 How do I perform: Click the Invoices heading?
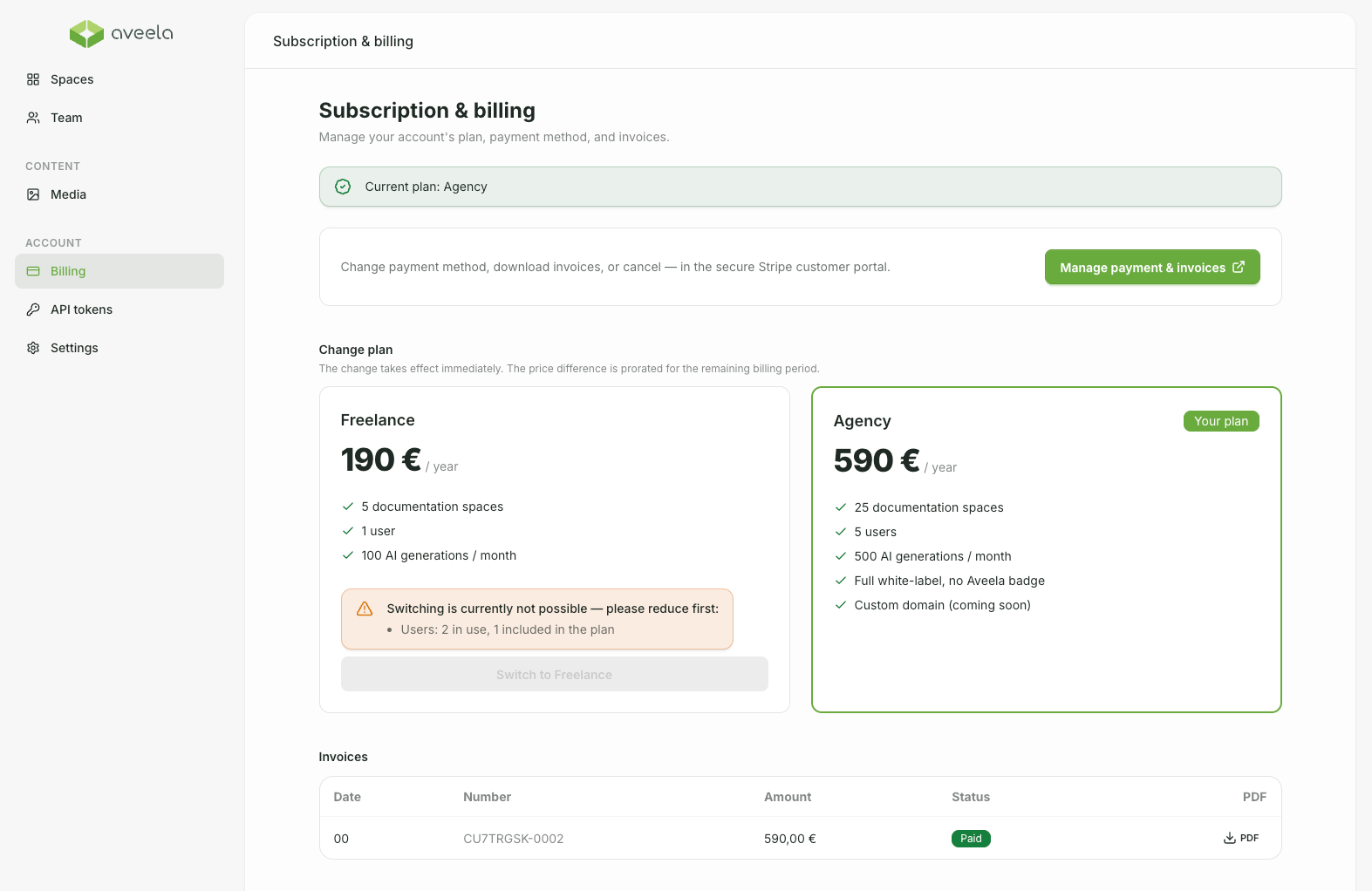(344, 757)
